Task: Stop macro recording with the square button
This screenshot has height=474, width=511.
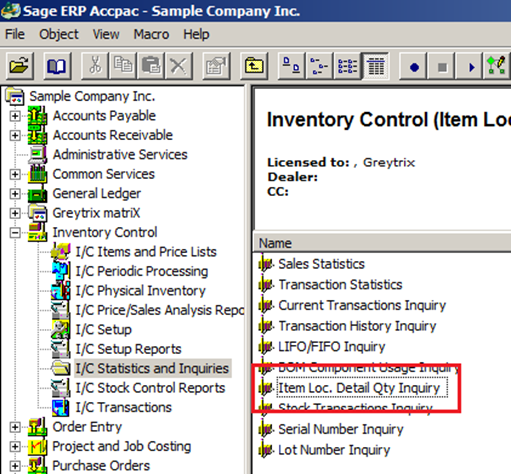Action: pyautogui.click(x=442, y=67)
